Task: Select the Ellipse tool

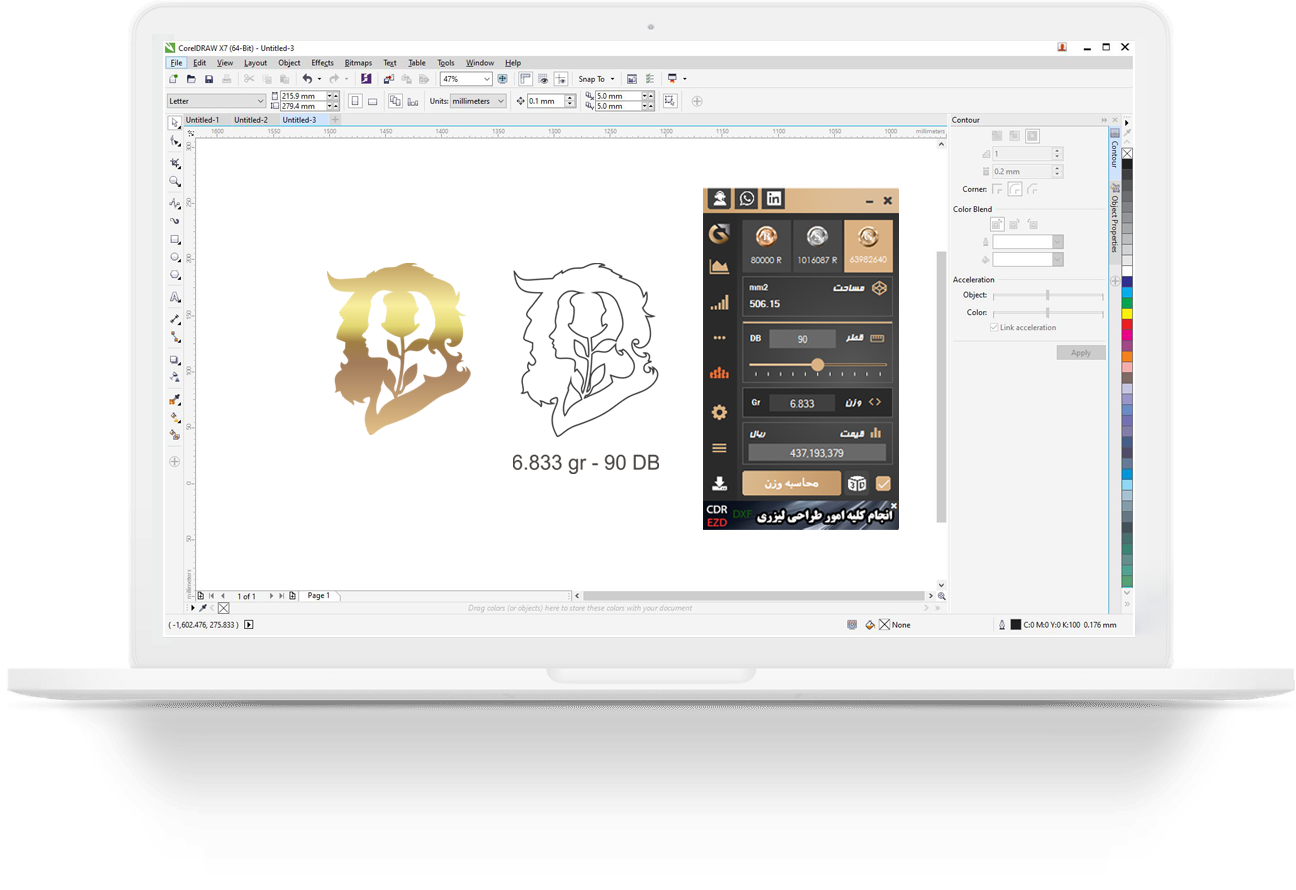Action: 175,257
